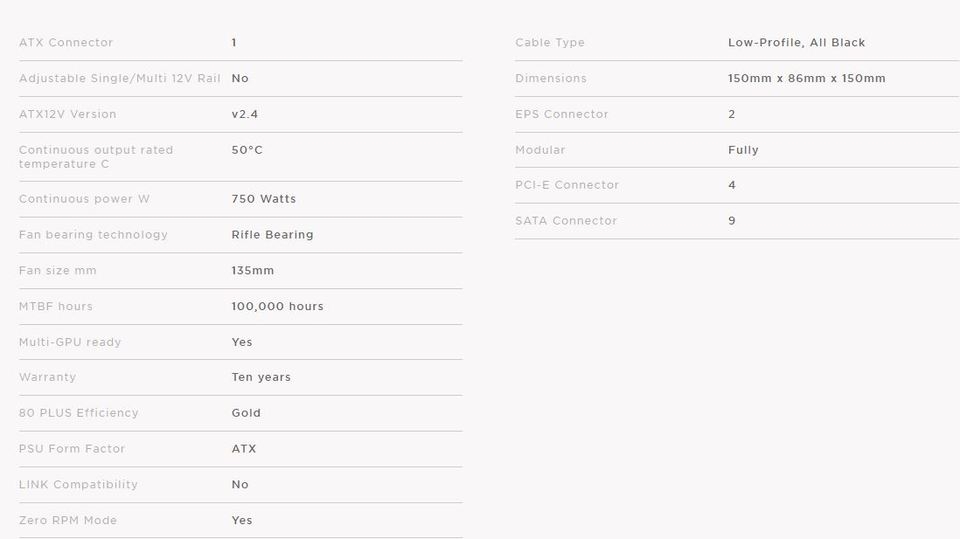Click the 750 Watts value

[263, 199]
